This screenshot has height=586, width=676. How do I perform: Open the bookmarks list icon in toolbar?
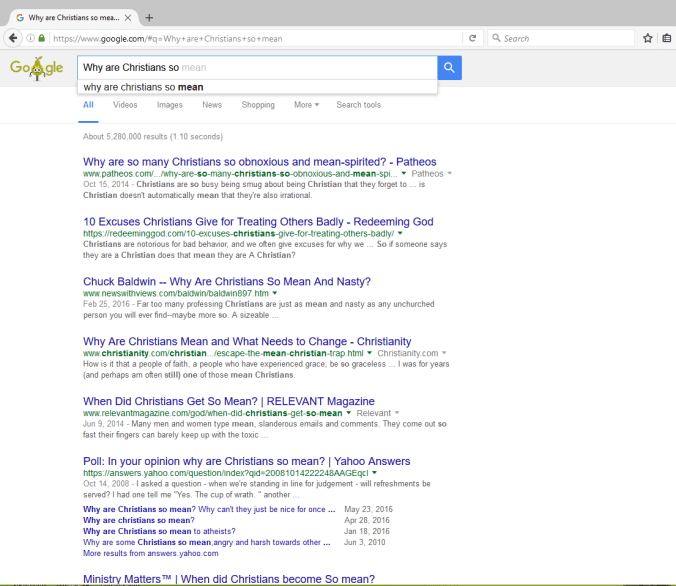[666, 38]
